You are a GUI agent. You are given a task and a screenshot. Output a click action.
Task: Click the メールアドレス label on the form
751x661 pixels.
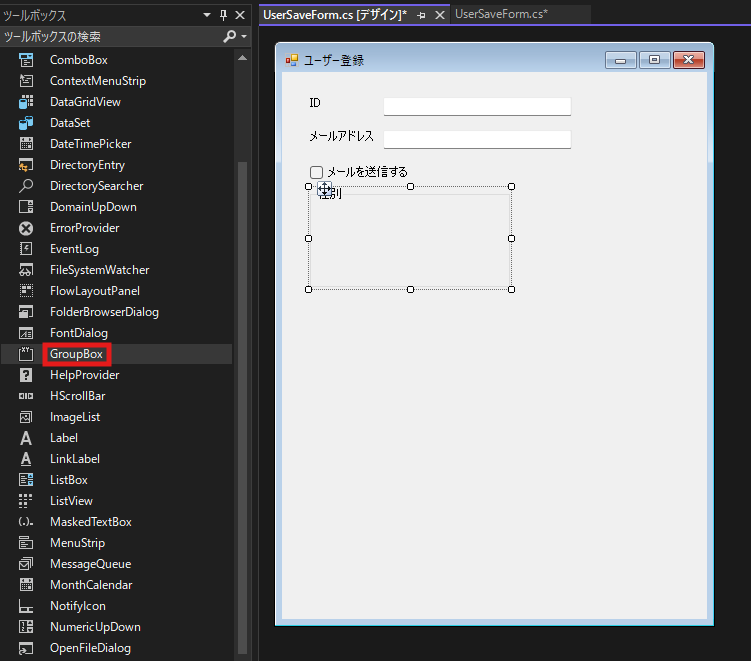[x=341, y=137]
